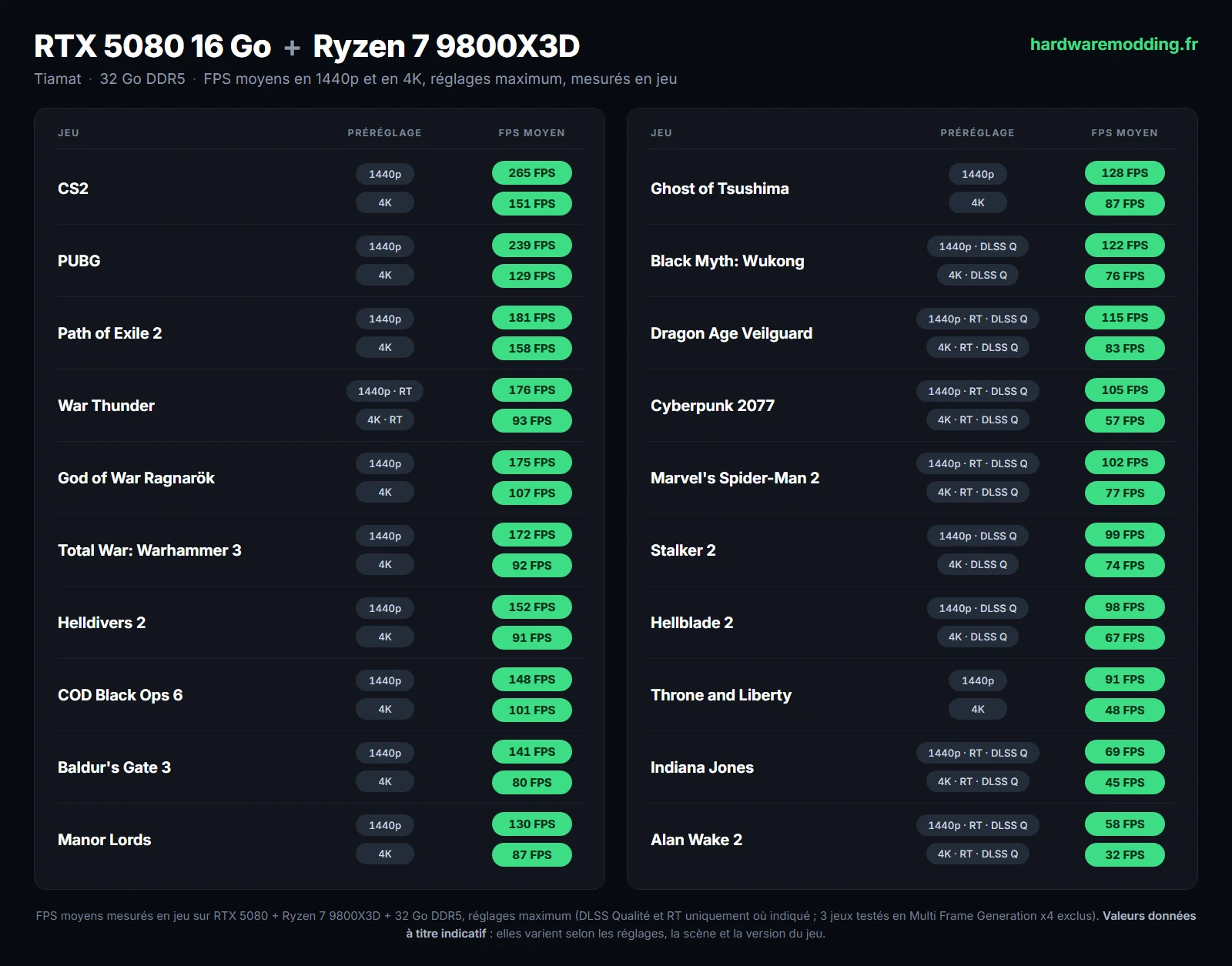1232x966 pixels.
Task: Select the PUBG game row title
Action: tap(79, 261)
